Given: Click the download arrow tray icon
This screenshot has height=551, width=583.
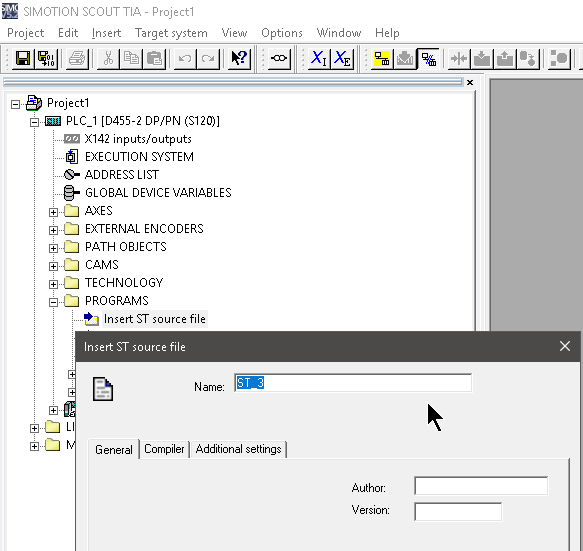Looking at the screenshot, I should tap(482, 58).
